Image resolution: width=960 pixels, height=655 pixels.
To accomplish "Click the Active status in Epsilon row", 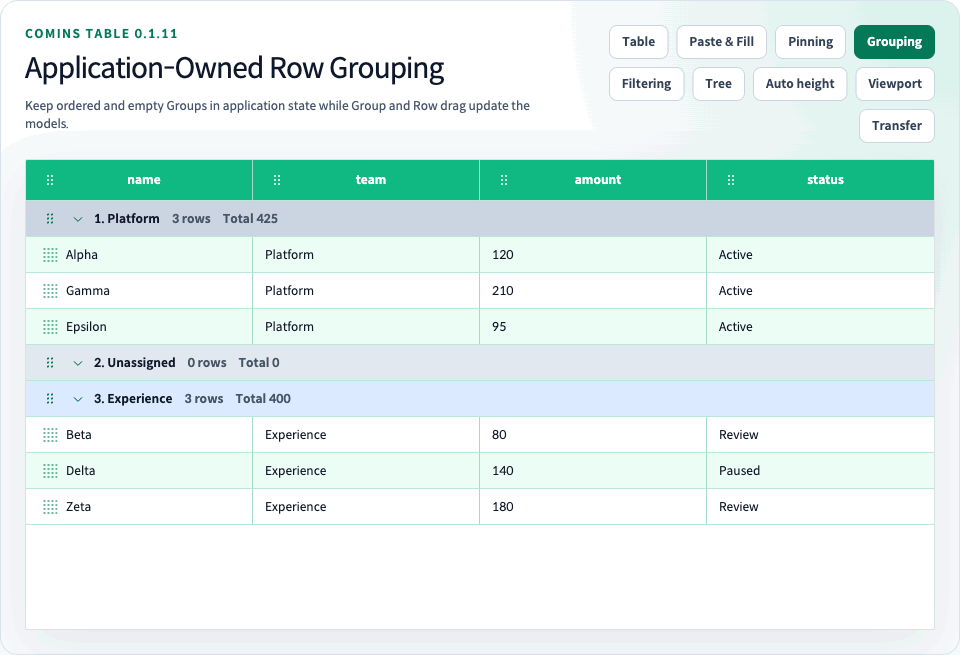I will [x=820, y=327].
